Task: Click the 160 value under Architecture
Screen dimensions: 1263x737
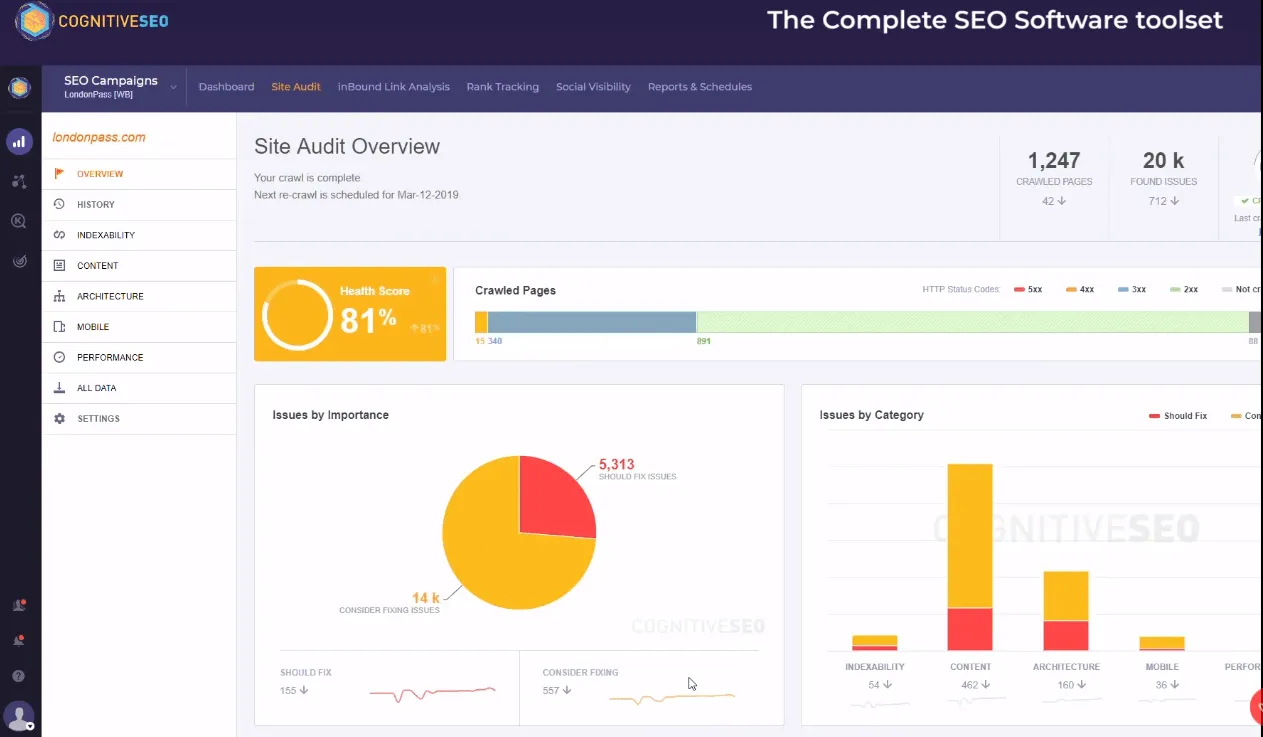Action: click(1065, 685)
